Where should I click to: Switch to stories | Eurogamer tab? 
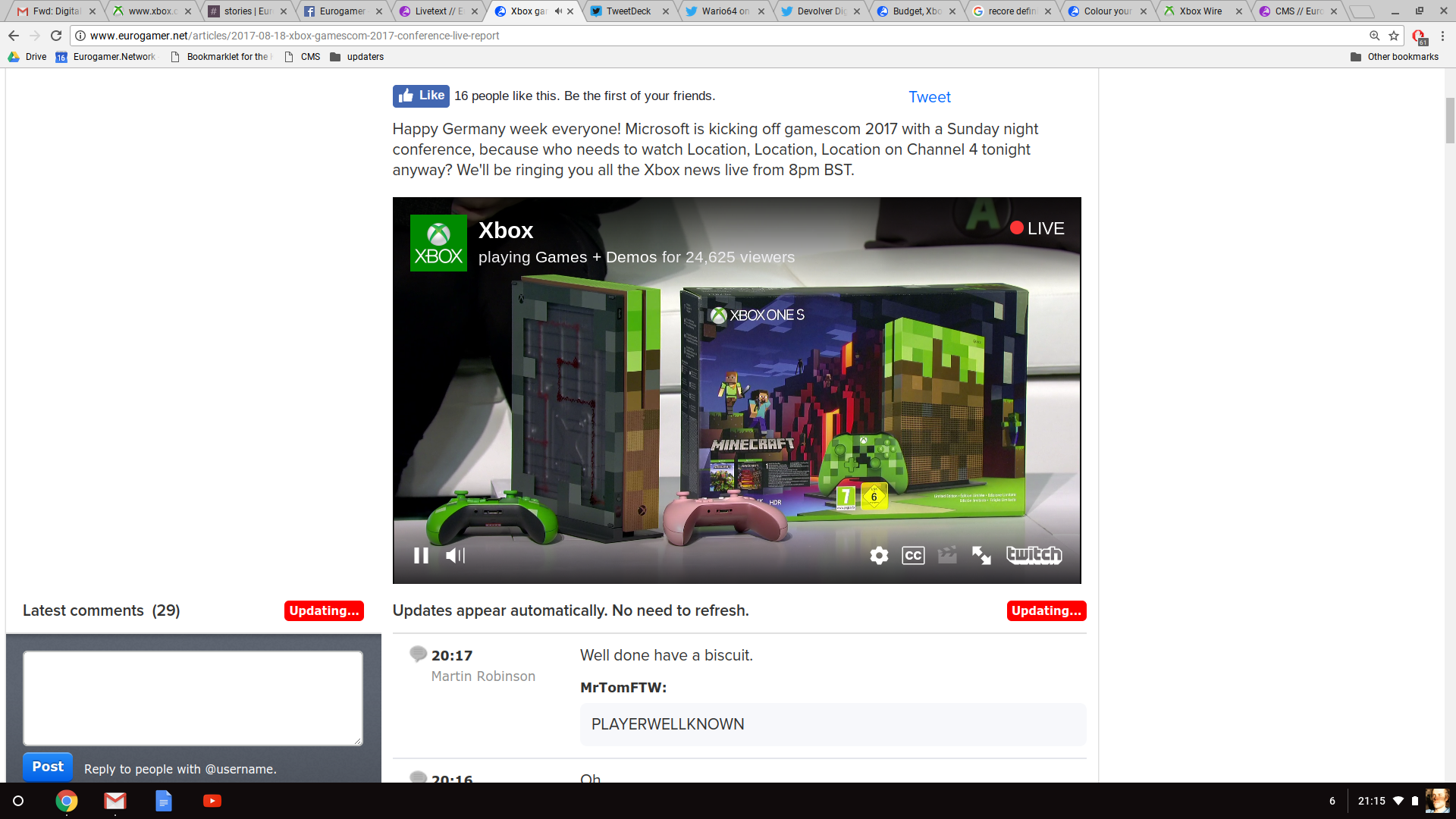pos(246,11)
